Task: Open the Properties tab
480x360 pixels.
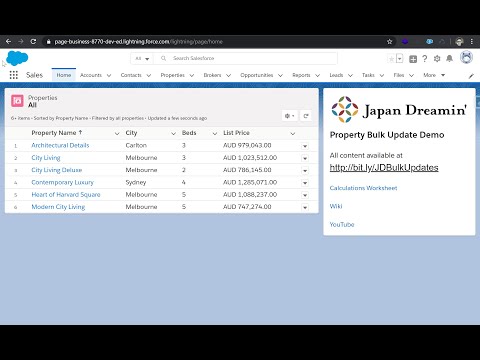Action: point(172,75)
